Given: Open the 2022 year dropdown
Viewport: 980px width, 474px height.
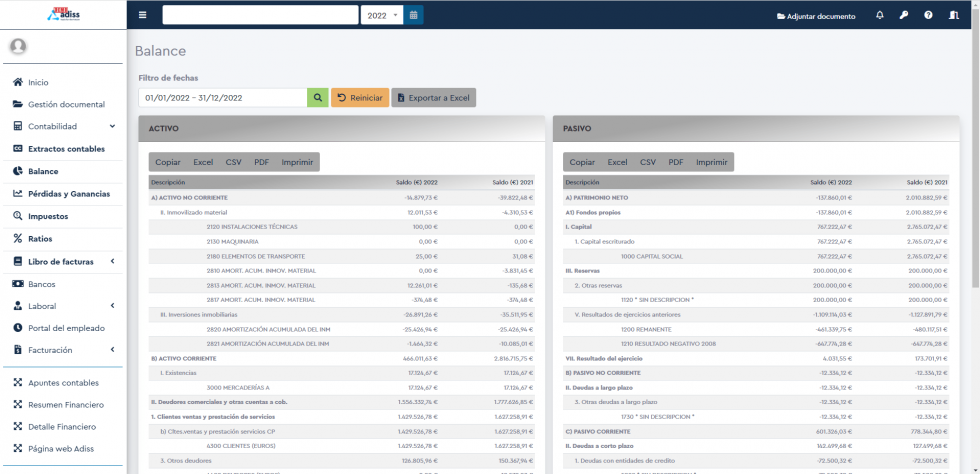Looking at the screenshot, I should pyautogui.click(x=382, y=15).
